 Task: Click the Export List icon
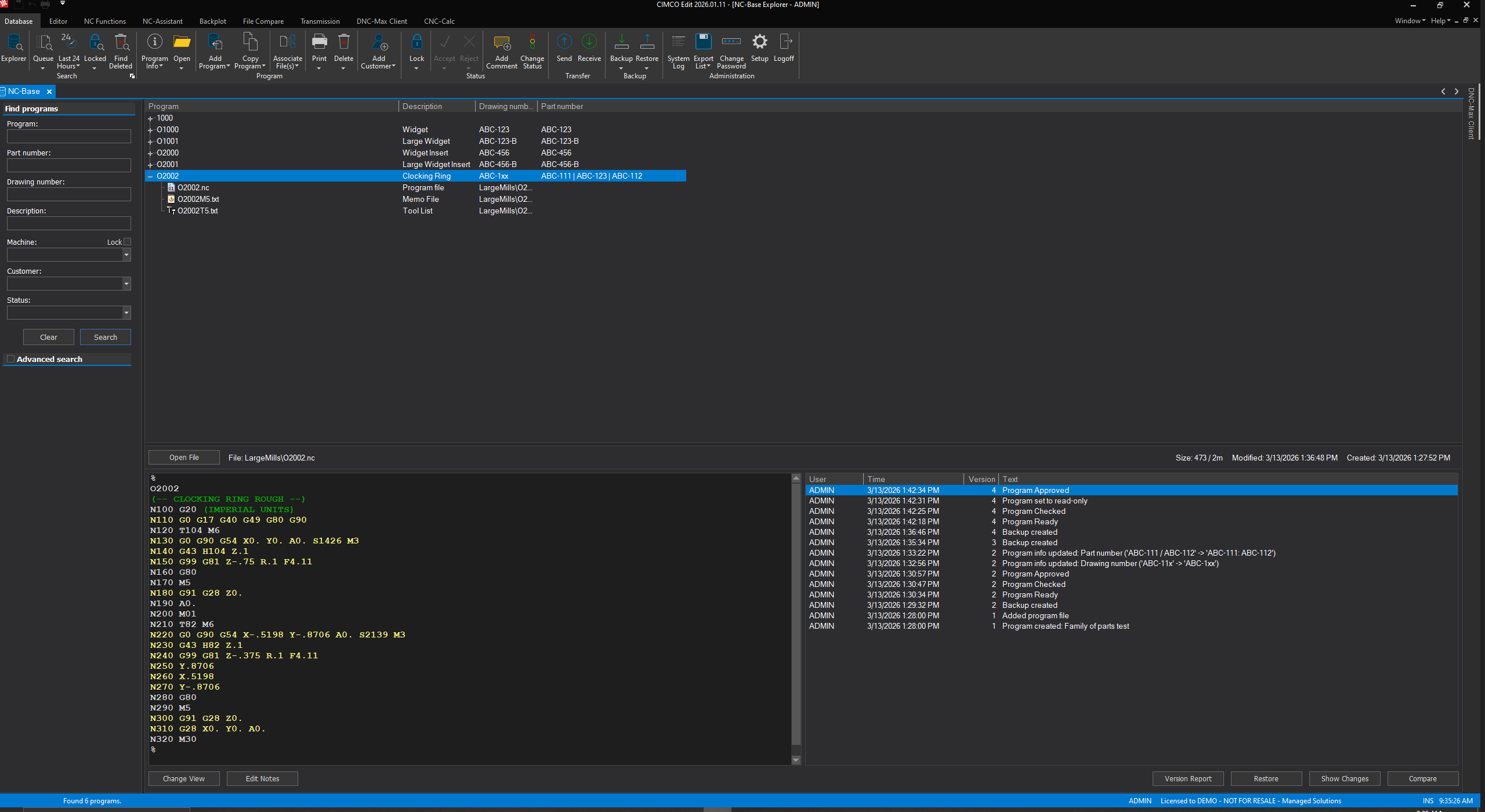703,42
